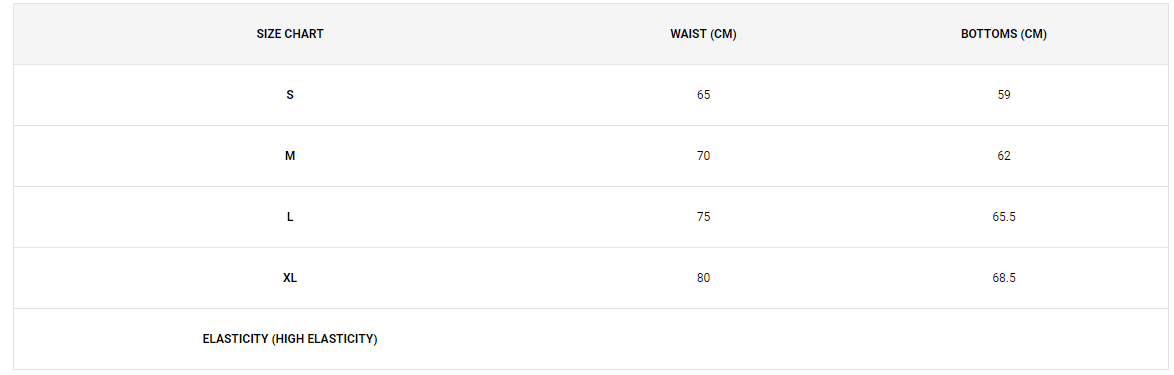The height and width of the screenshot is (375, 1174).
Task: Select waist value 80 for size XL
Action: (x=703, y=278)
